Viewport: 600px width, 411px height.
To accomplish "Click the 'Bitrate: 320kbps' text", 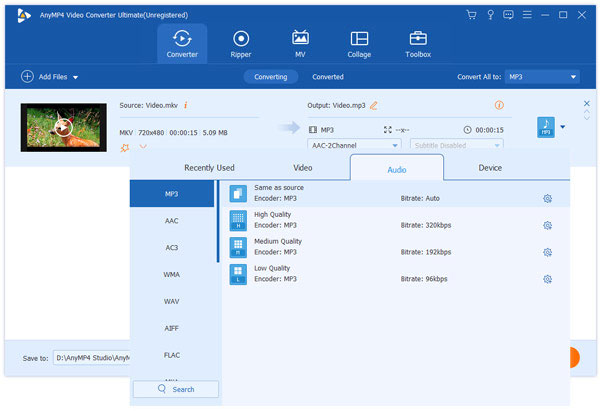I will pyautogui.click(x=426, y=225).
